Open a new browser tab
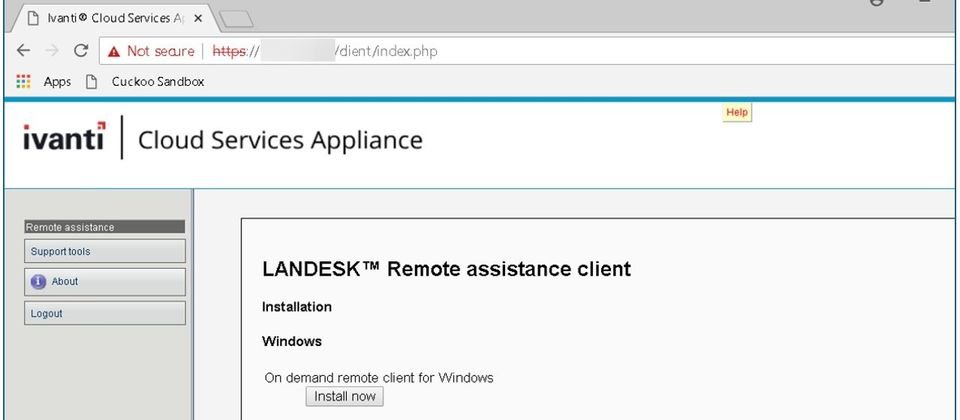Image resolution: width=960 pixels, height=420 pixels. (x=236, y=20)
